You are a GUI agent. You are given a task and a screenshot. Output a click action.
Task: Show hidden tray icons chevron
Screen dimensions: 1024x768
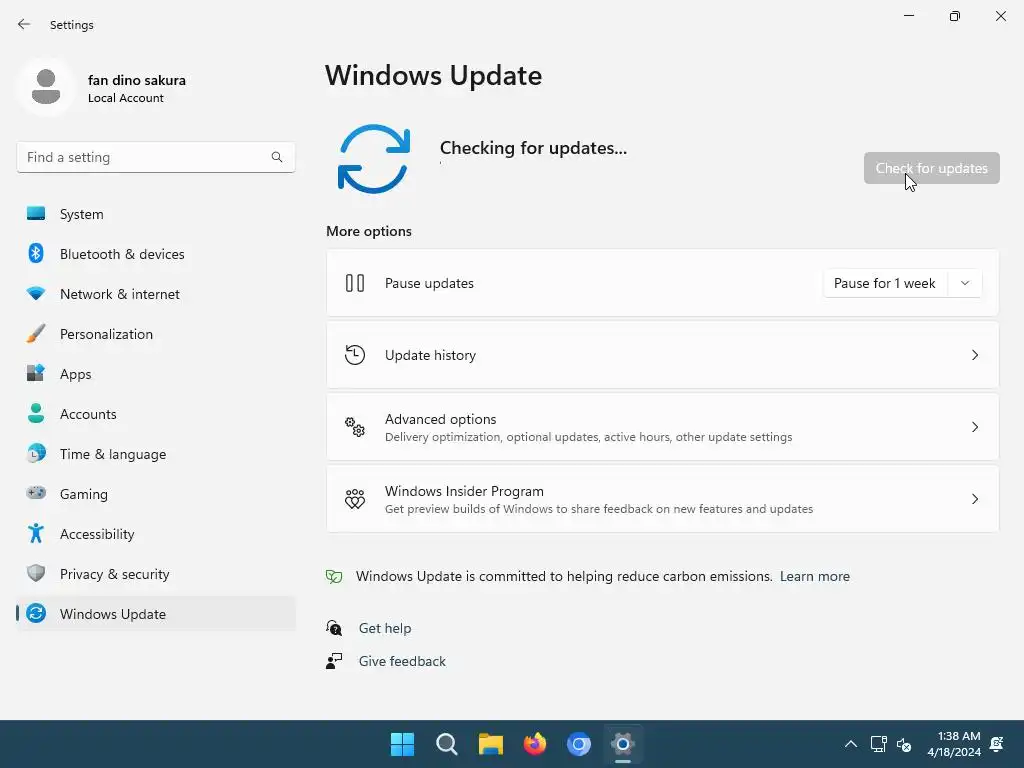[851, 744]
